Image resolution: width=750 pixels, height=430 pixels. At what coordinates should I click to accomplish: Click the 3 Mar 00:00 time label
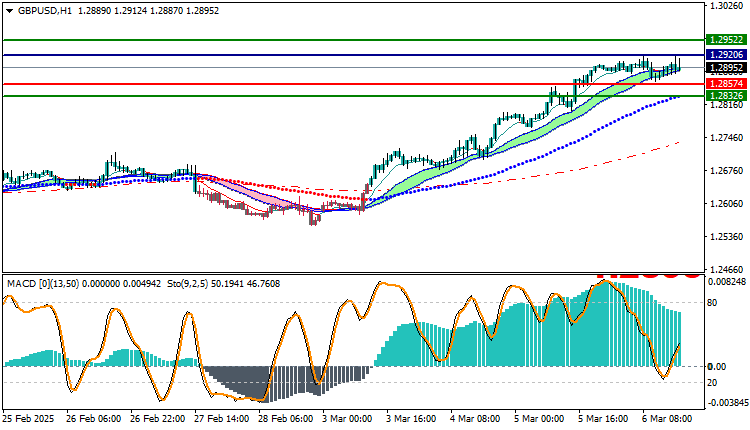[347, 419]
